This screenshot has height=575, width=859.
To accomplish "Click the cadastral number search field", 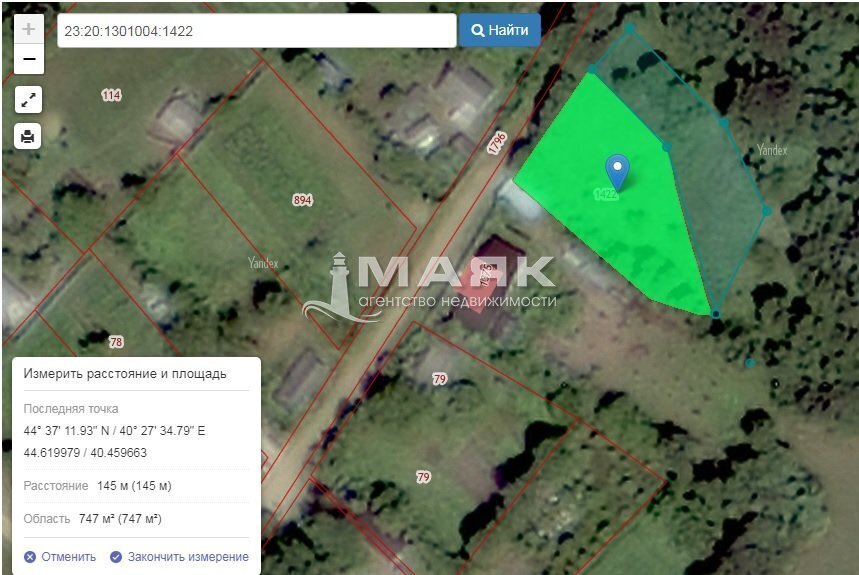I will (256, 31).
